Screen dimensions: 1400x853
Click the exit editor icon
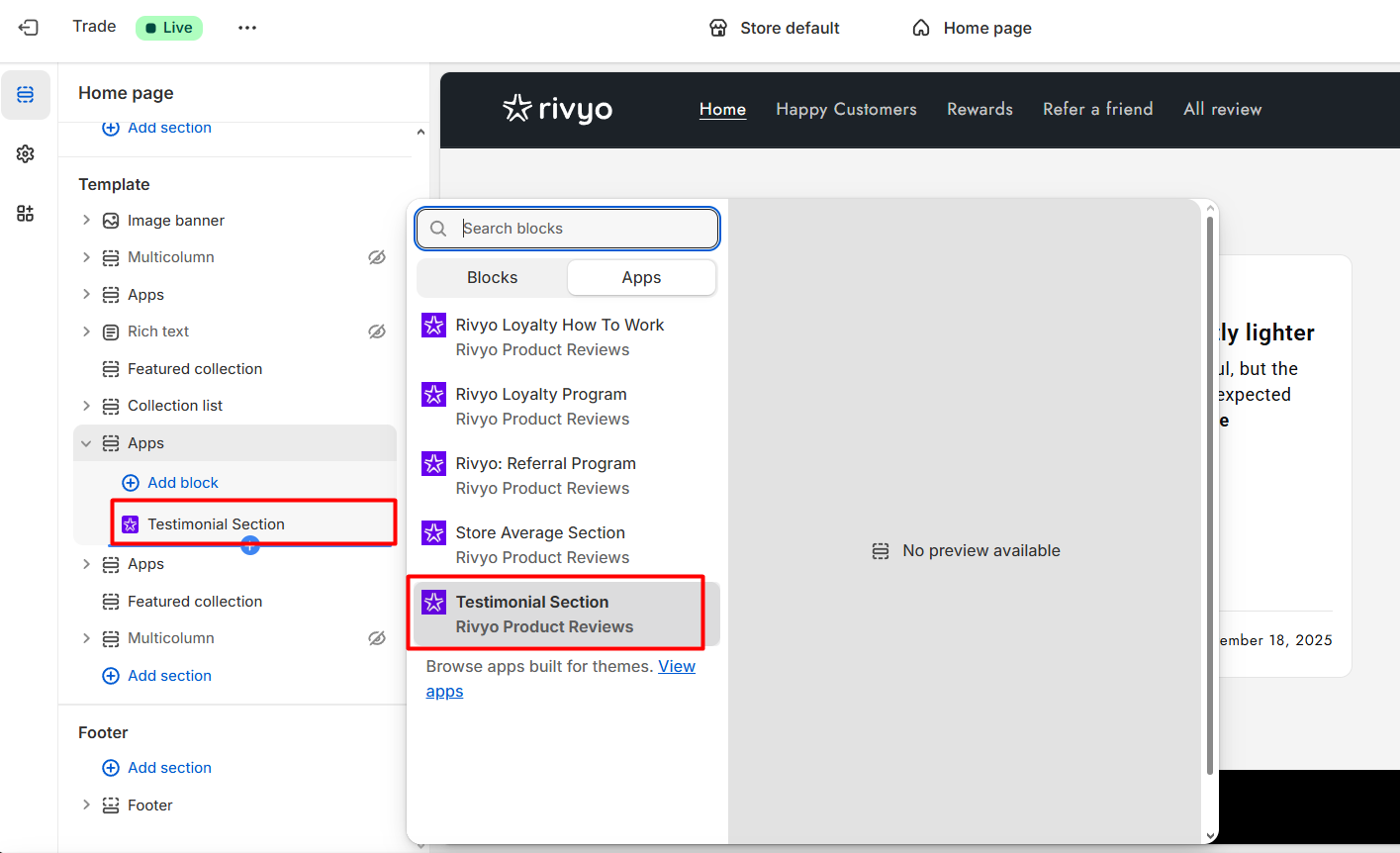click(x=29, y=28)
